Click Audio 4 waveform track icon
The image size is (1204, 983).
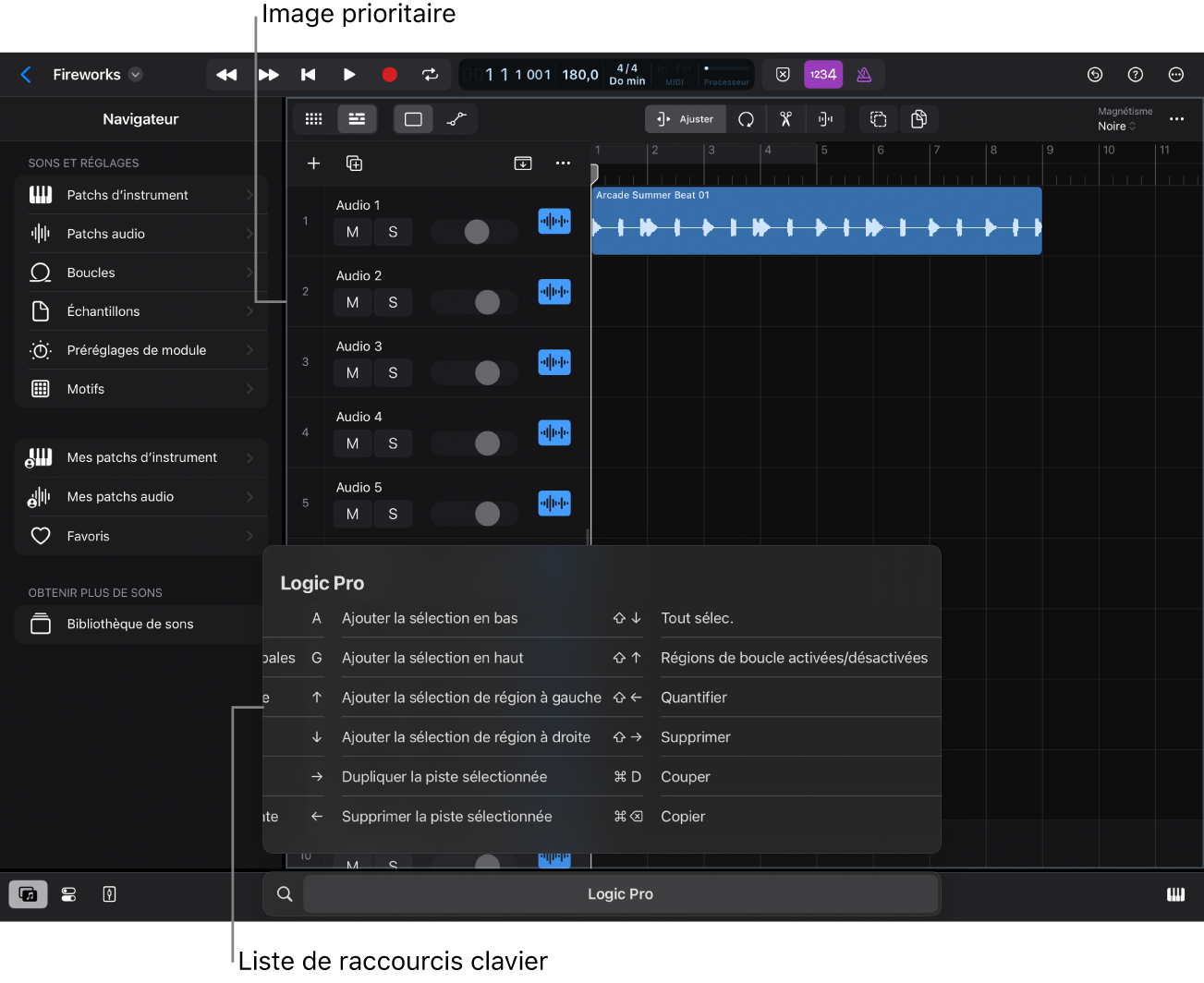pos(554,432)
